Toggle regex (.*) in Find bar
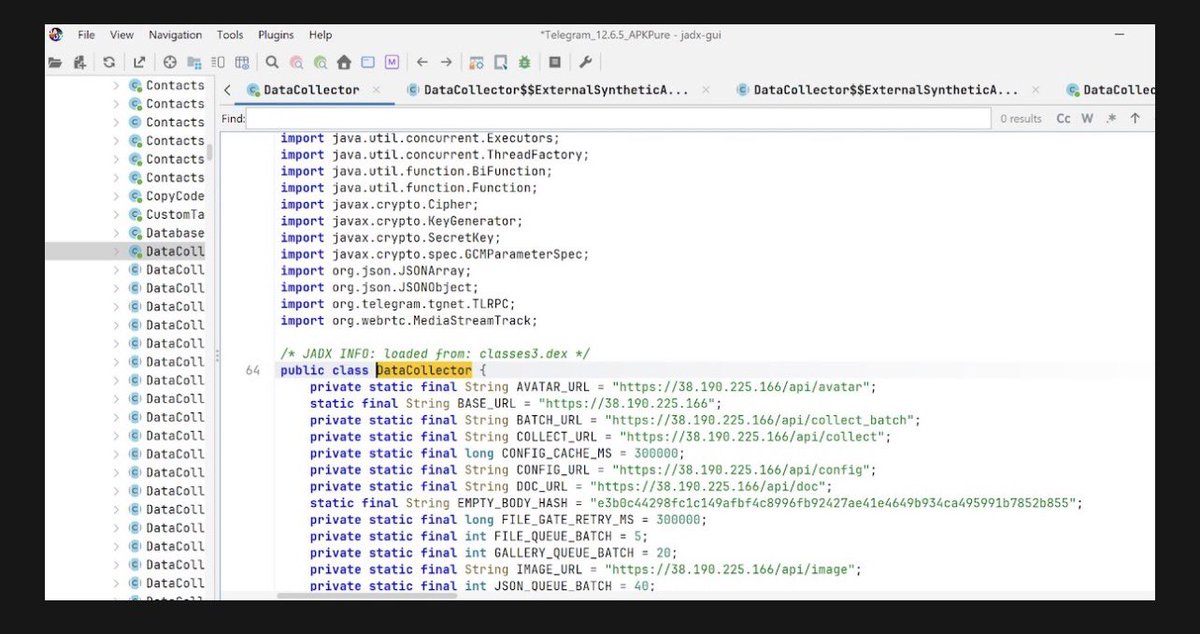The image size is (1200, 634). point(1111,118)
